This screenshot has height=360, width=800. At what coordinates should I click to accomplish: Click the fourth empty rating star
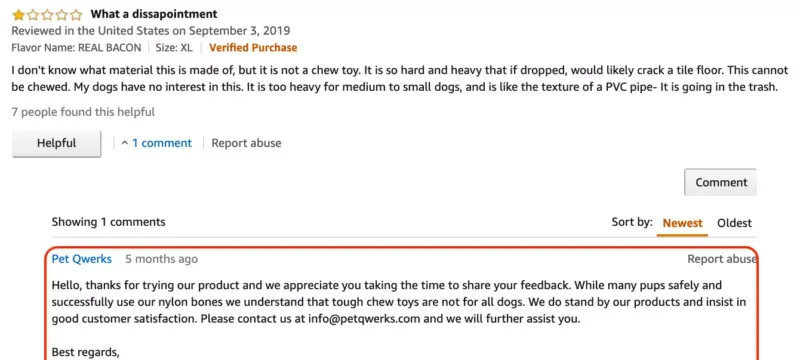click(61, 14)
